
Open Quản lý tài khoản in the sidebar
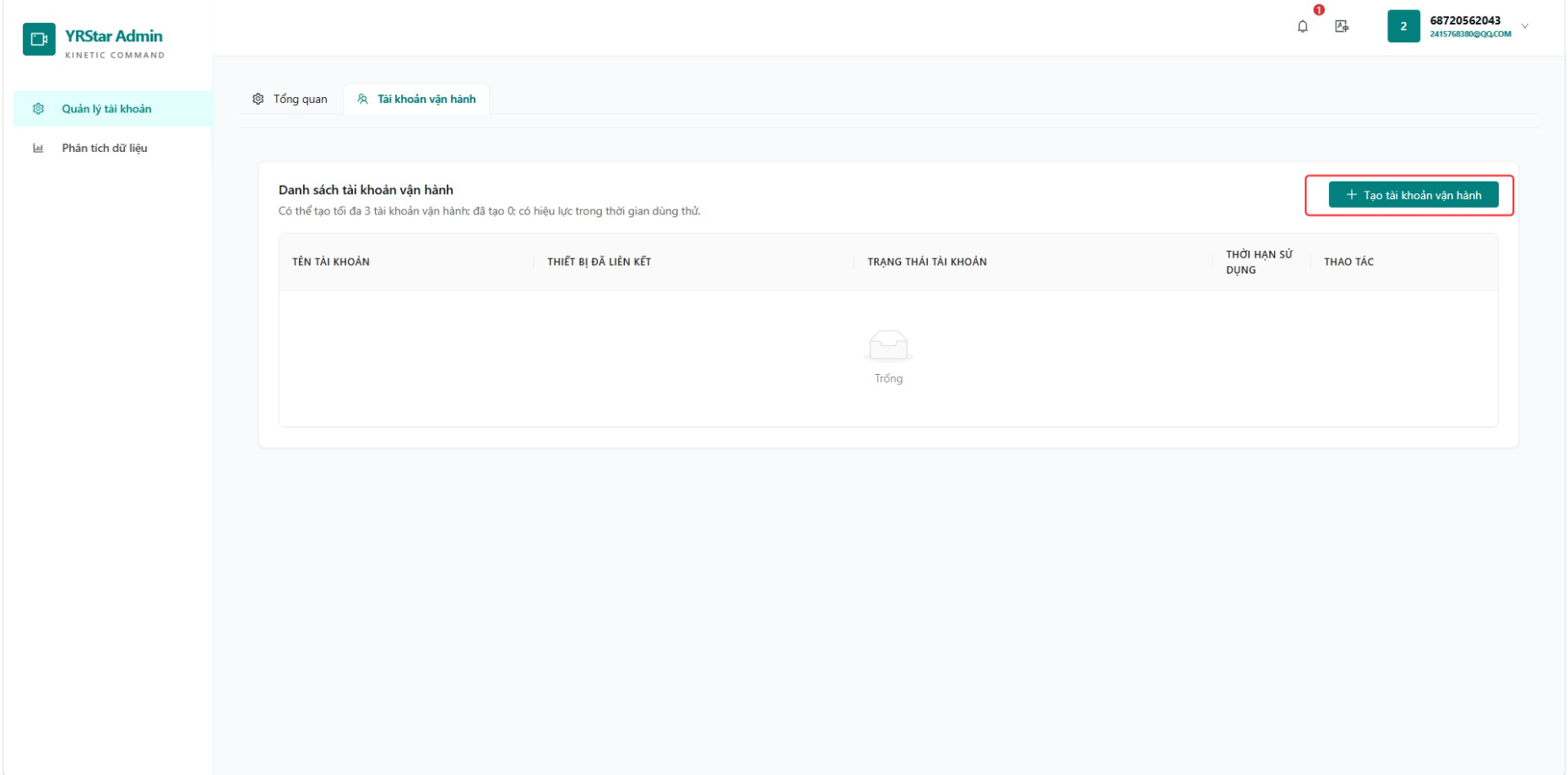(112, 109)
